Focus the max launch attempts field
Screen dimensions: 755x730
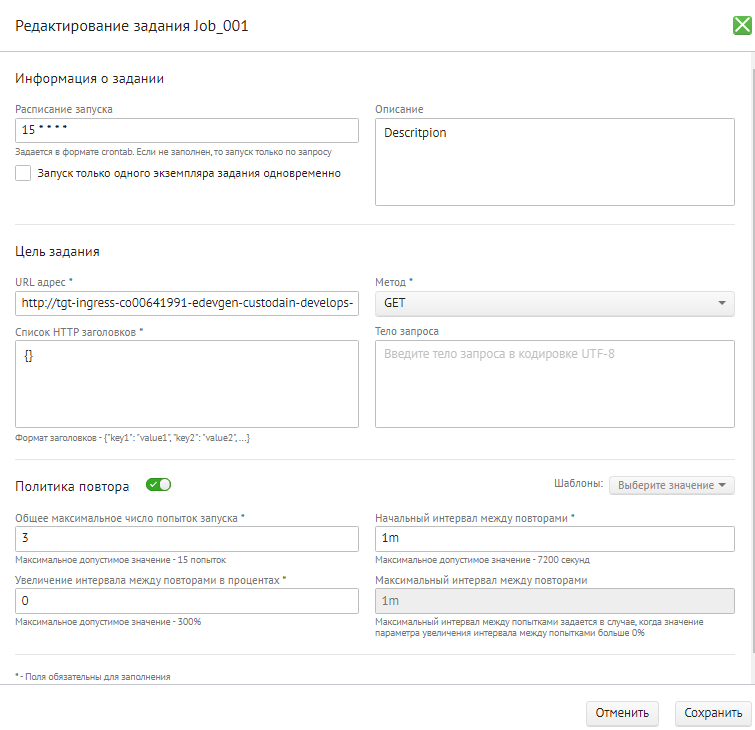coord(187,539)
